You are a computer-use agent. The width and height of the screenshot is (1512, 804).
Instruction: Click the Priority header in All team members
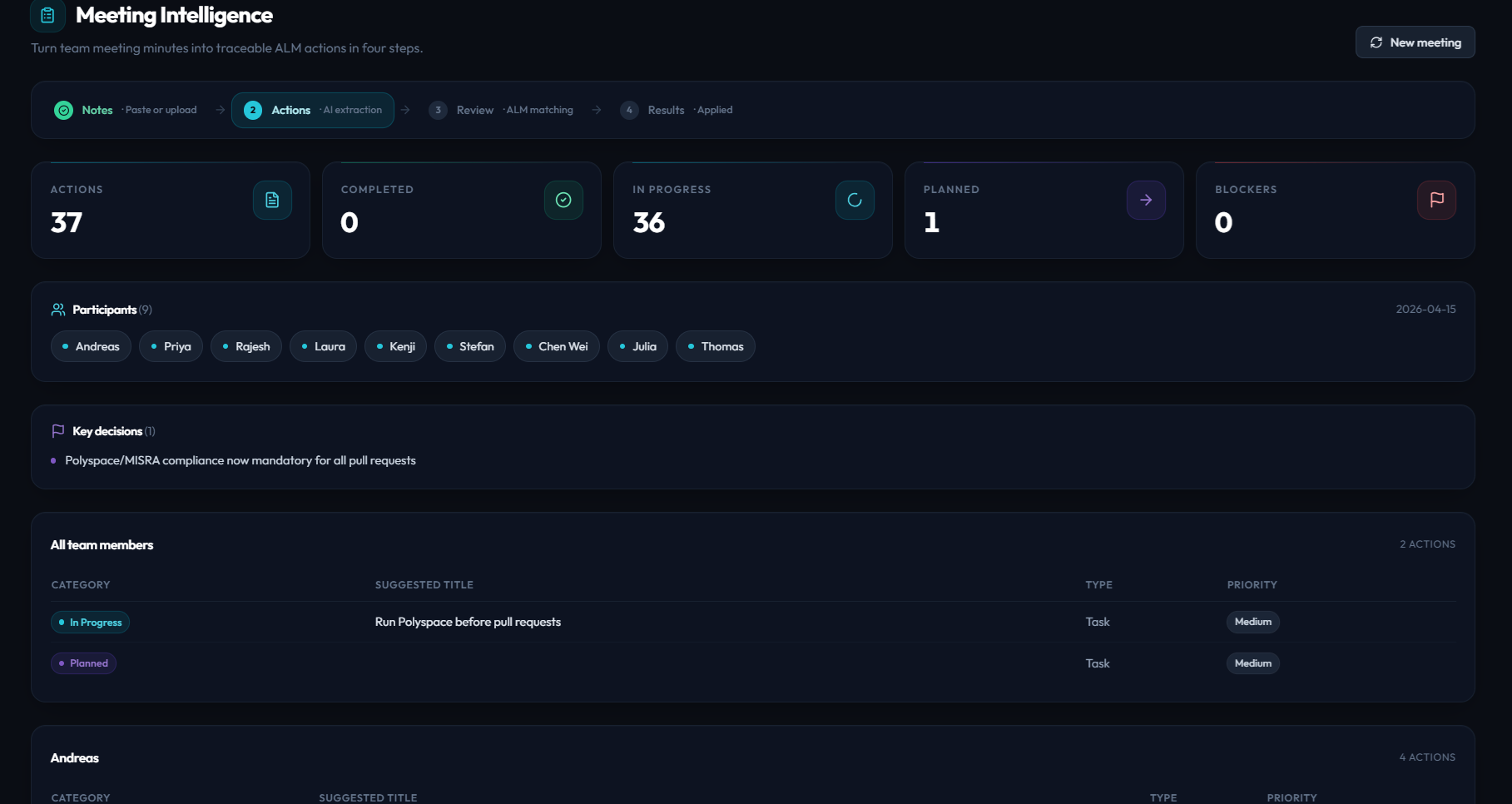pos(1252,585)
